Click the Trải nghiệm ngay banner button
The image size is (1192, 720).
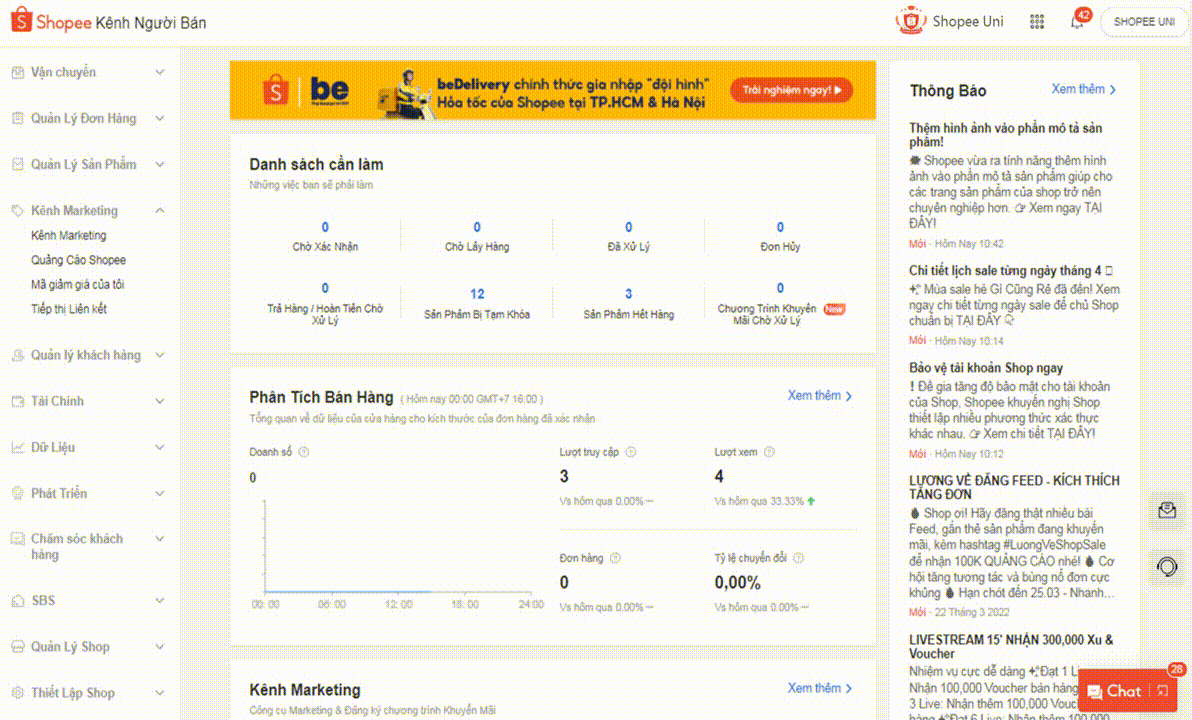(791, 90)
